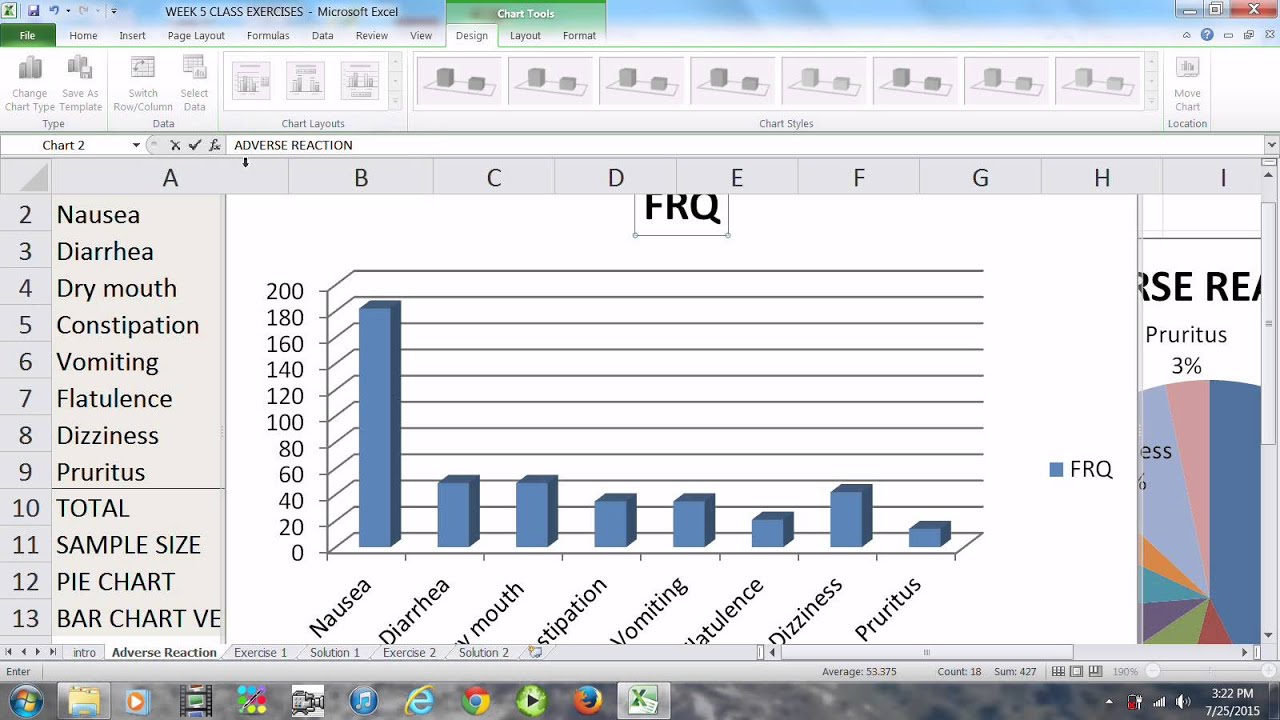Minimize the ribbon with caret icon
Image resolution: width=1280 pixels, height=720 pixels.
pyautogui.click(x=1187, y=35)
